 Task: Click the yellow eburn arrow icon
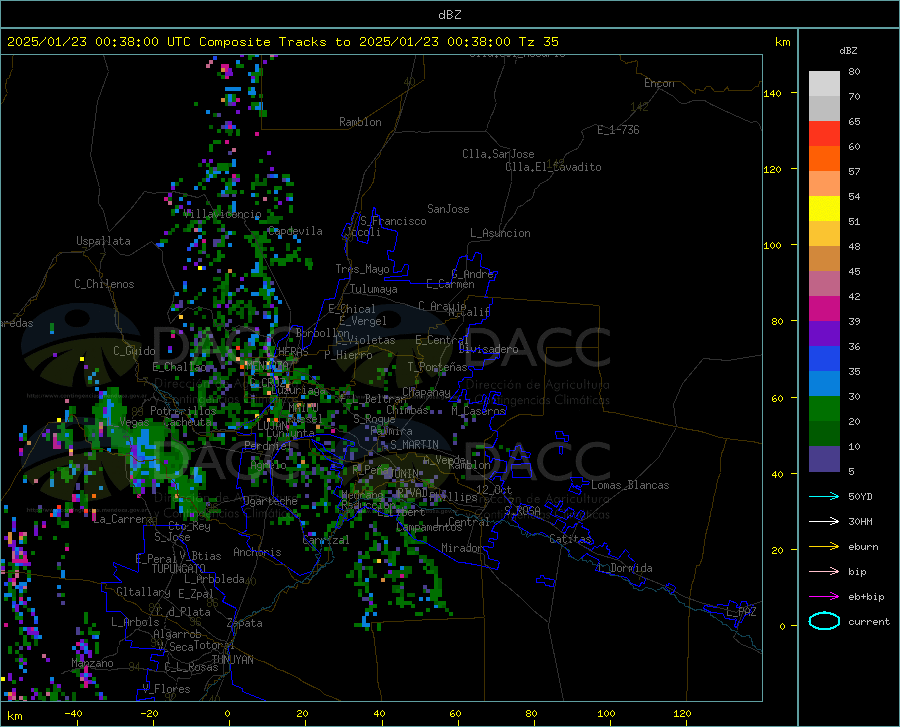(x=824, y=546)
